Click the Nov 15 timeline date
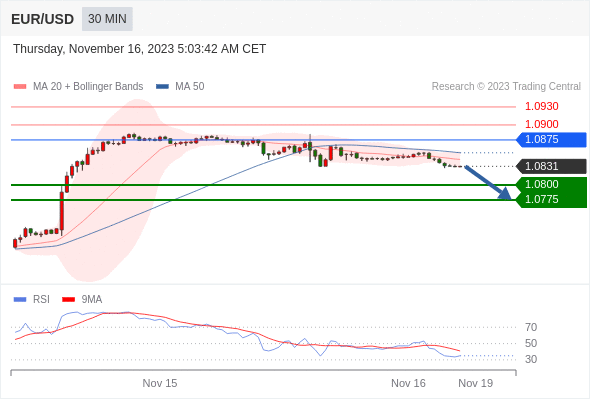The width and height of the screenshot is (590, 400). pyautogui.click(x=160, y=383)
